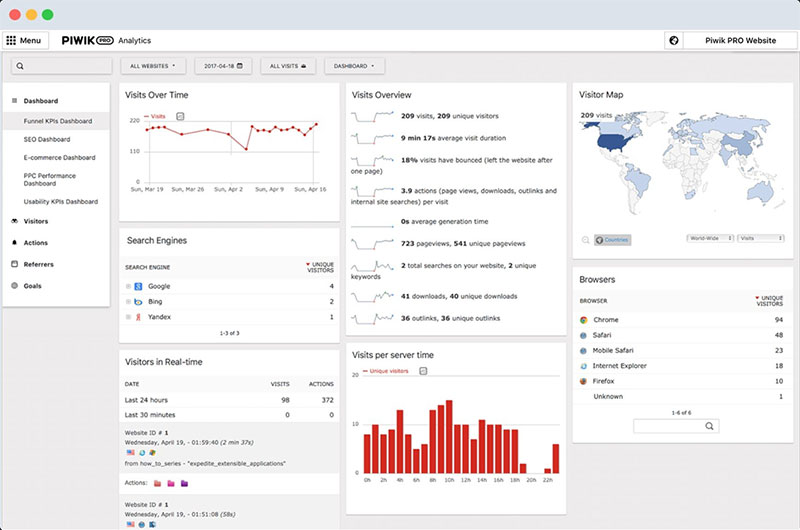Select E-commerce Dashboard in sidebar
Viewport: 800px width, 530px height.
pyautogui.click(x=60, y=157)
